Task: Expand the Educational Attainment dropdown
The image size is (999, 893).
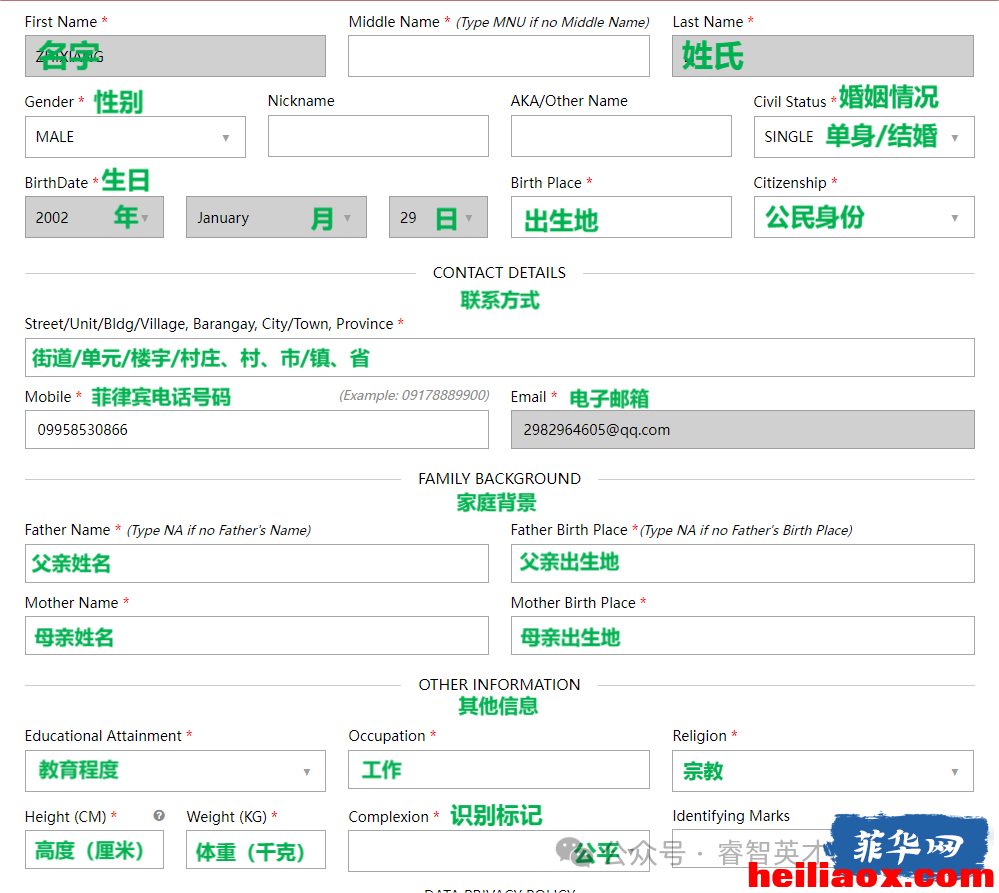Action: [x=175, y=771]
